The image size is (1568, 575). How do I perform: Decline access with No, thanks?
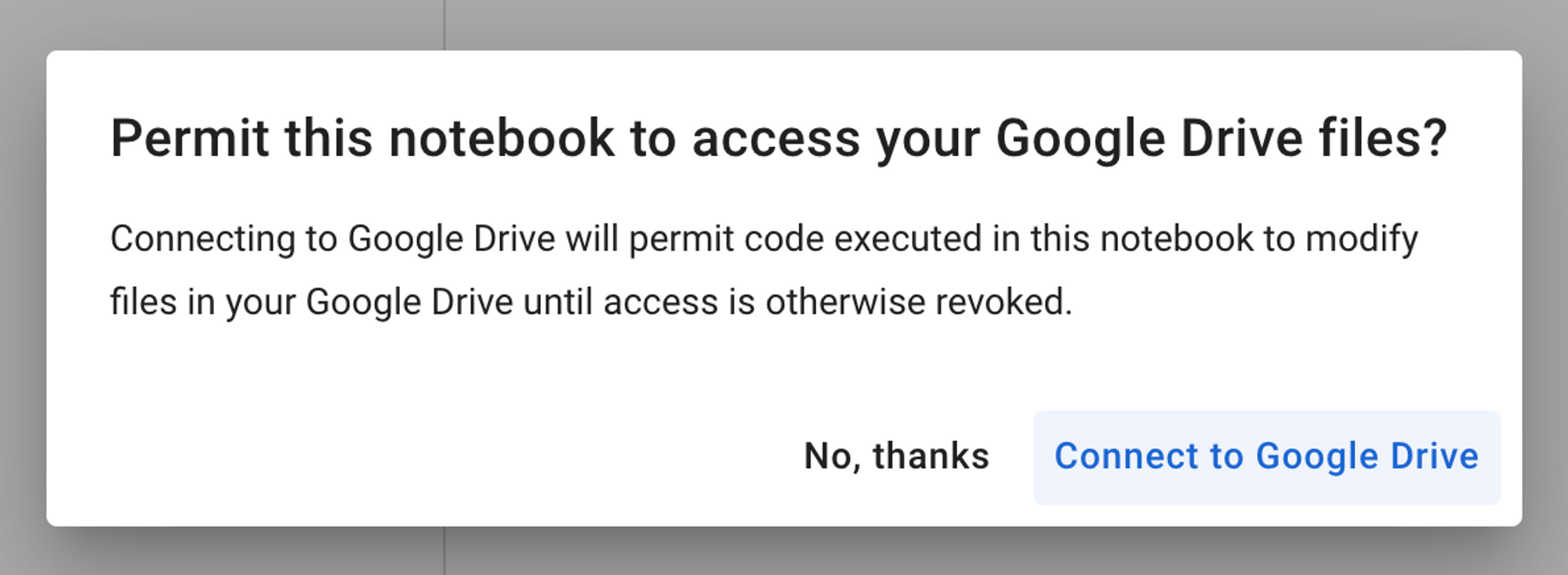tap(896, 457)
